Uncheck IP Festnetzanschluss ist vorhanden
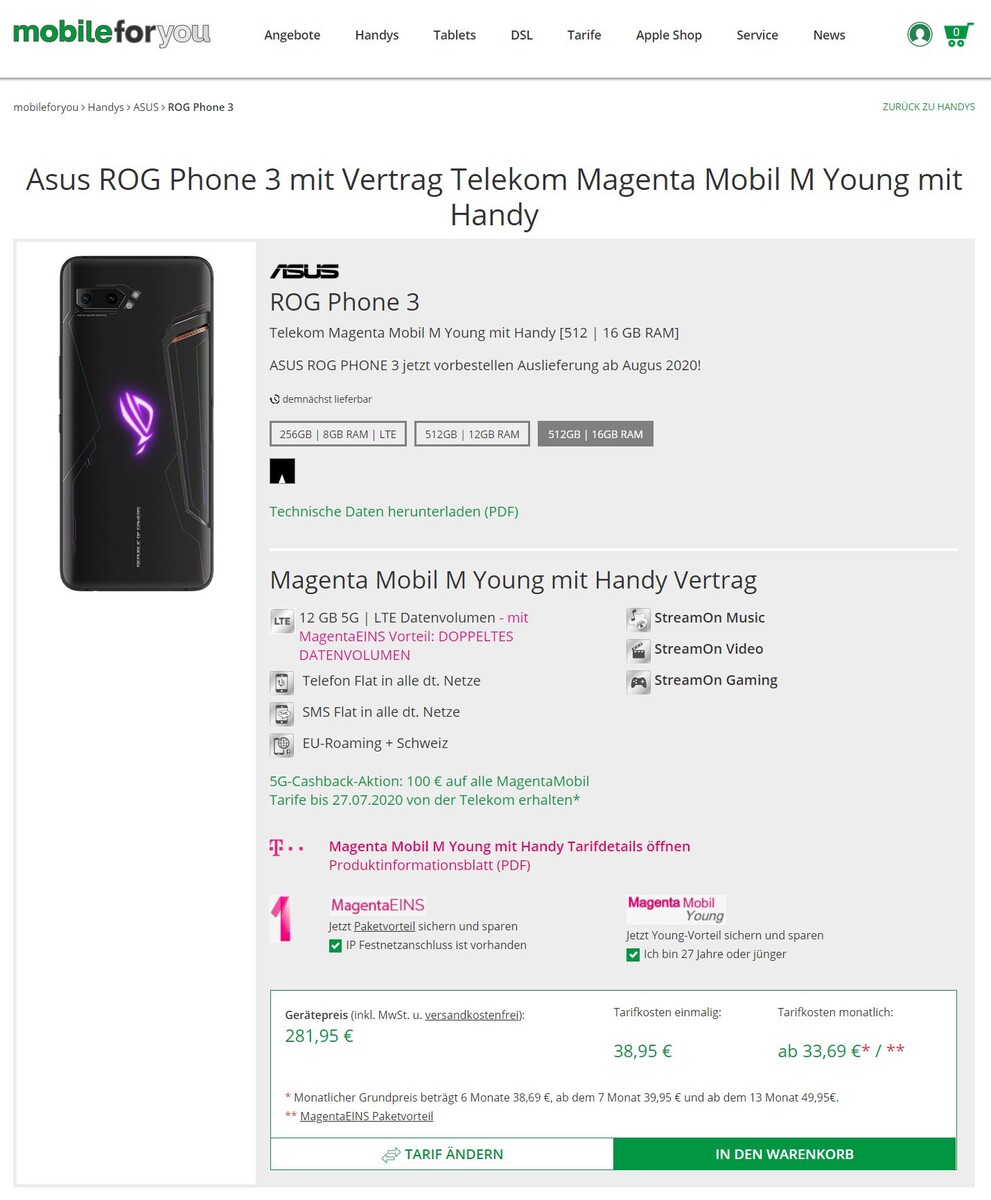The height and width of the screenshot is (1200, 991). (x=335, y=945)
